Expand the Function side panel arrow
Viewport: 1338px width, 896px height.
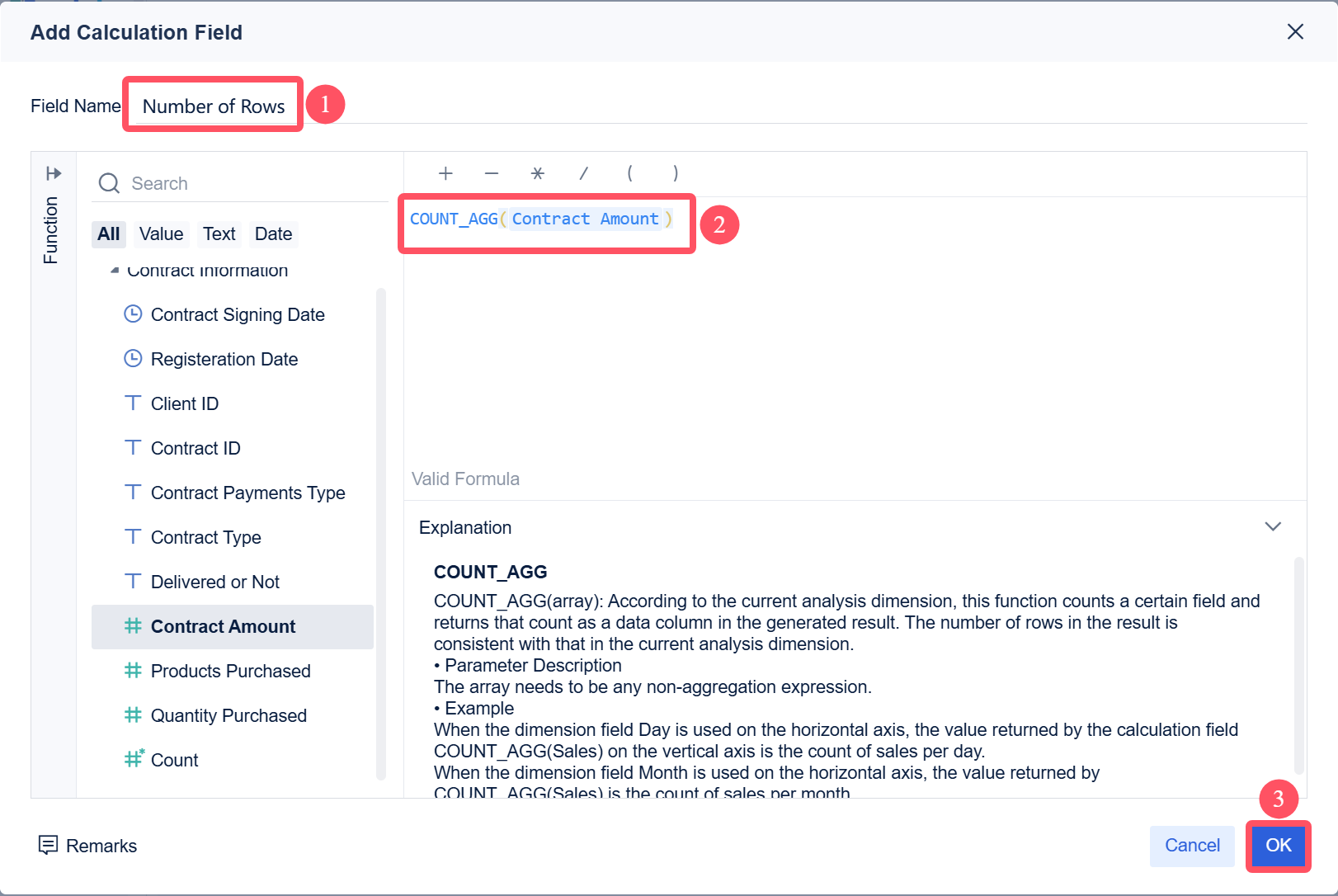click(x=54, y=173)
